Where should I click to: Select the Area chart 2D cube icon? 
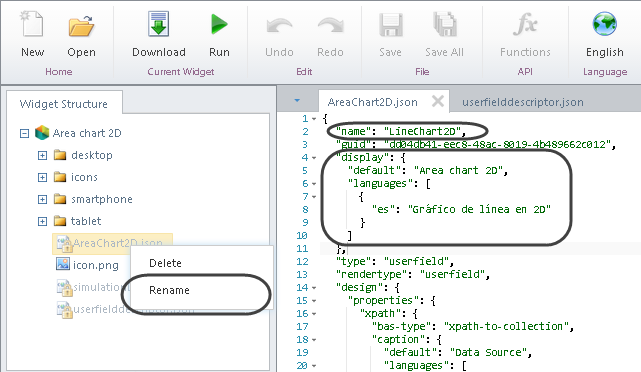tap(42, 132)
